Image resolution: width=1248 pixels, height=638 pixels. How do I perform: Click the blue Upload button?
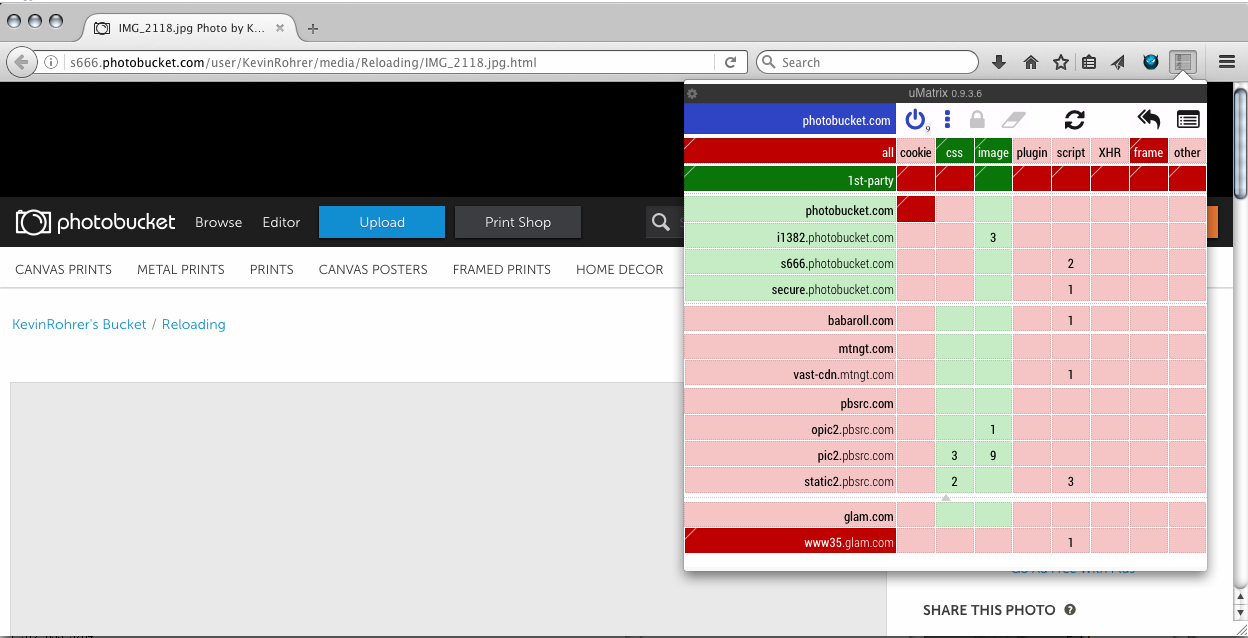coord(382,222)
